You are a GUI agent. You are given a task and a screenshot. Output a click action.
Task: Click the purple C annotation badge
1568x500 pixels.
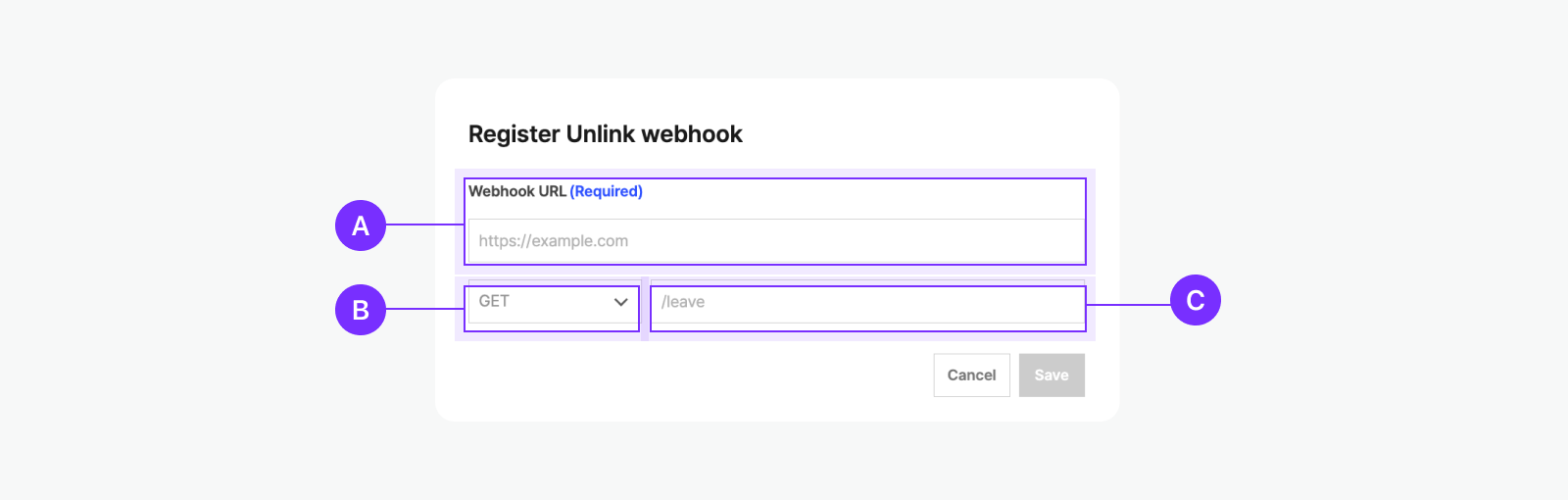[1196, 300]
